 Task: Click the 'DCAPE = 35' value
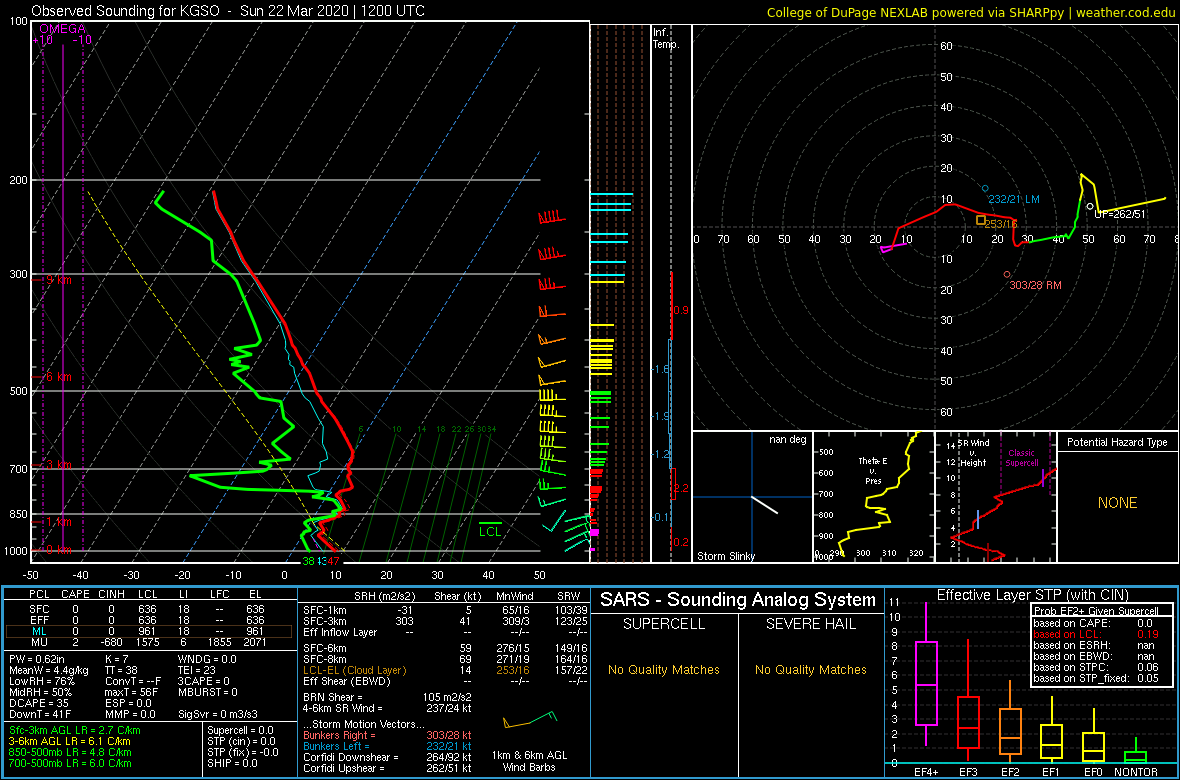click(x=40, y=702)
